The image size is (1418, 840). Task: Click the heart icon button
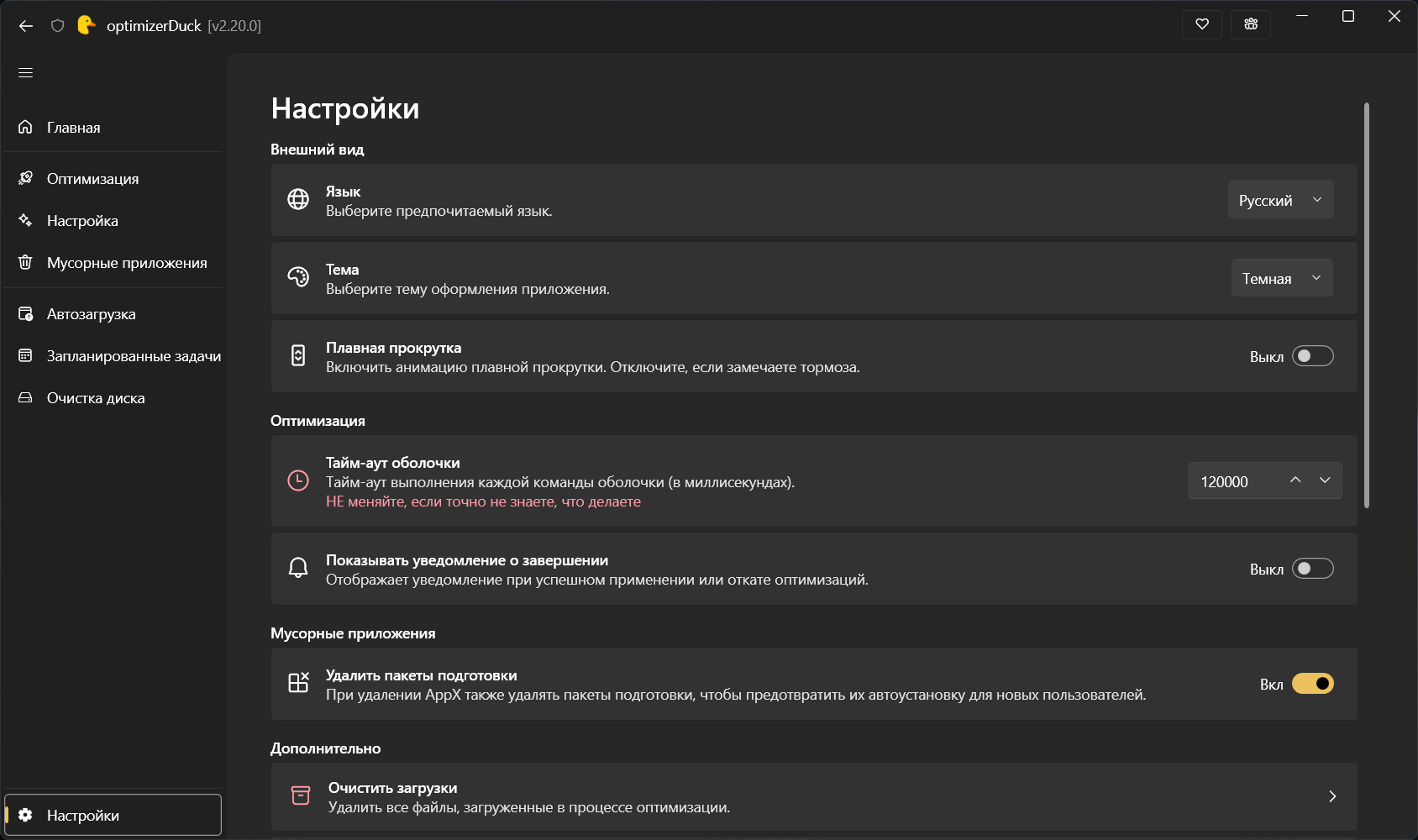(x=1202, y=24)
